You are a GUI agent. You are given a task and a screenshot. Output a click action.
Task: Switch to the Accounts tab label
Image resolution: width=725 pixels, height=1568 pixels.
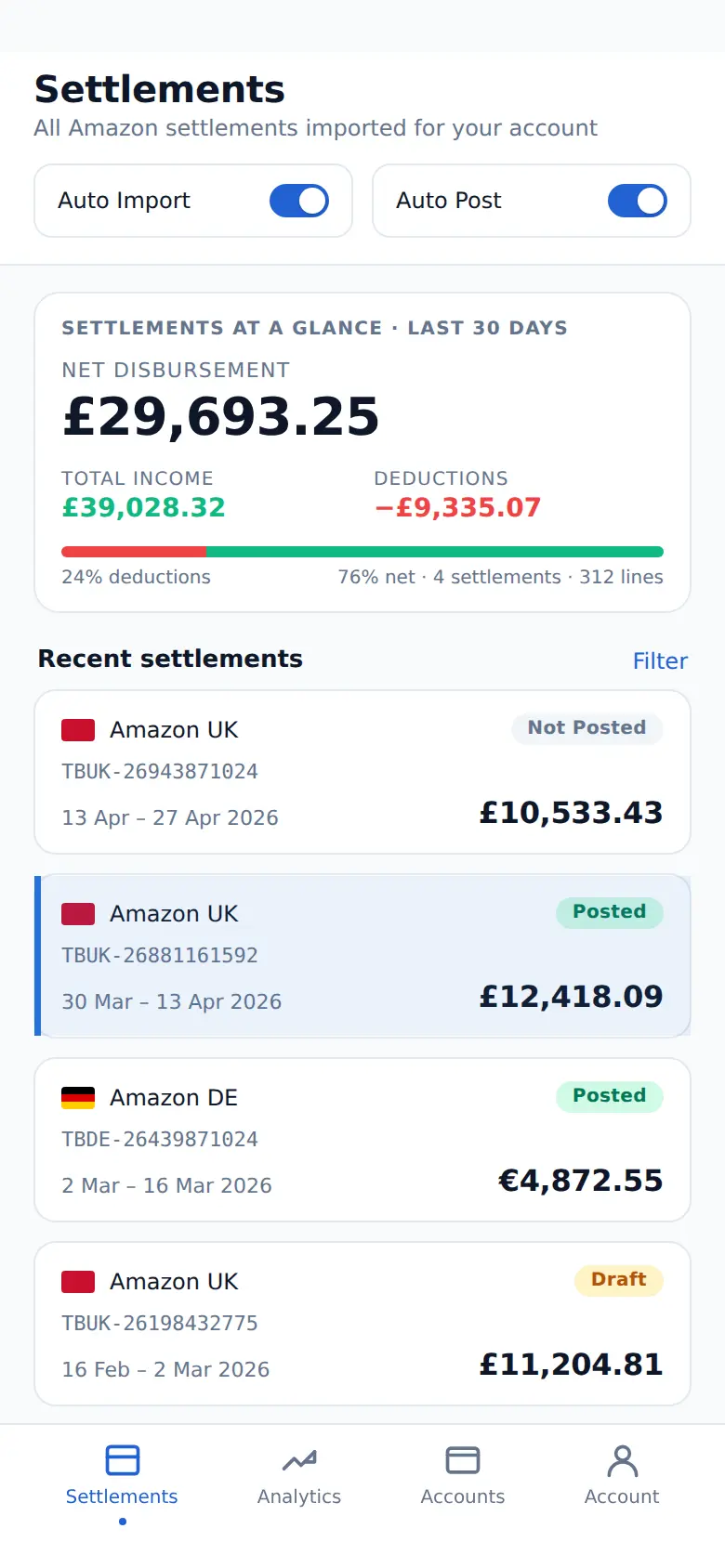463,1496
